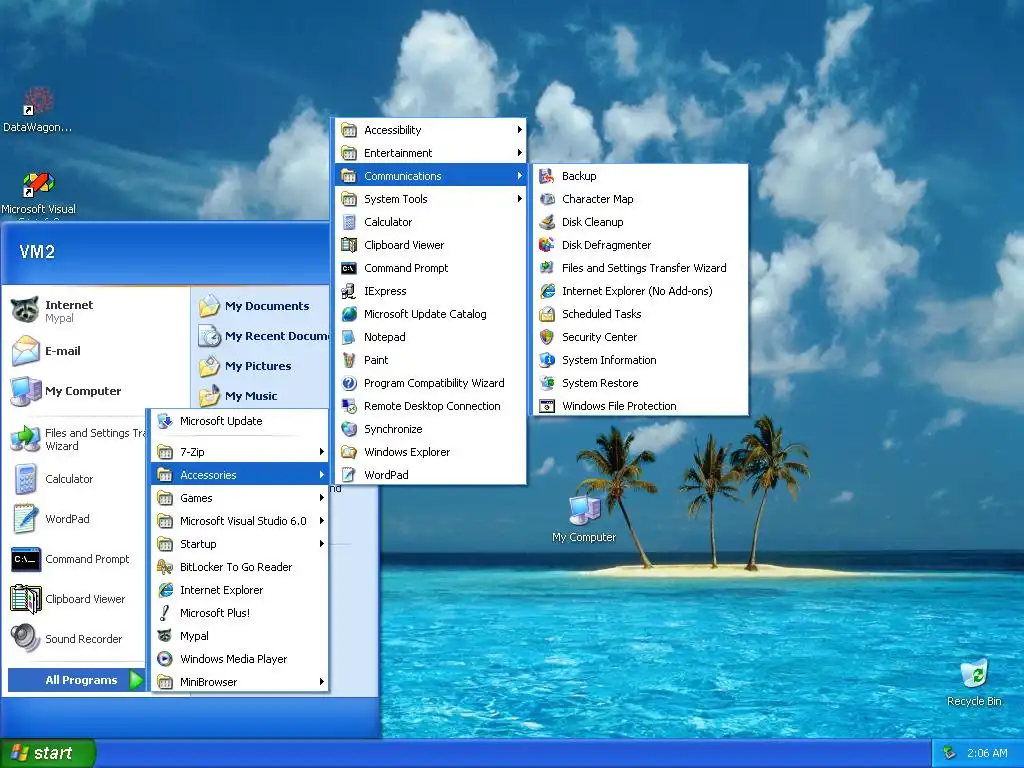1024x768 pixels.
Task: Expand the 7-Zip submenu arrow
Action: [x=321, y=452]
